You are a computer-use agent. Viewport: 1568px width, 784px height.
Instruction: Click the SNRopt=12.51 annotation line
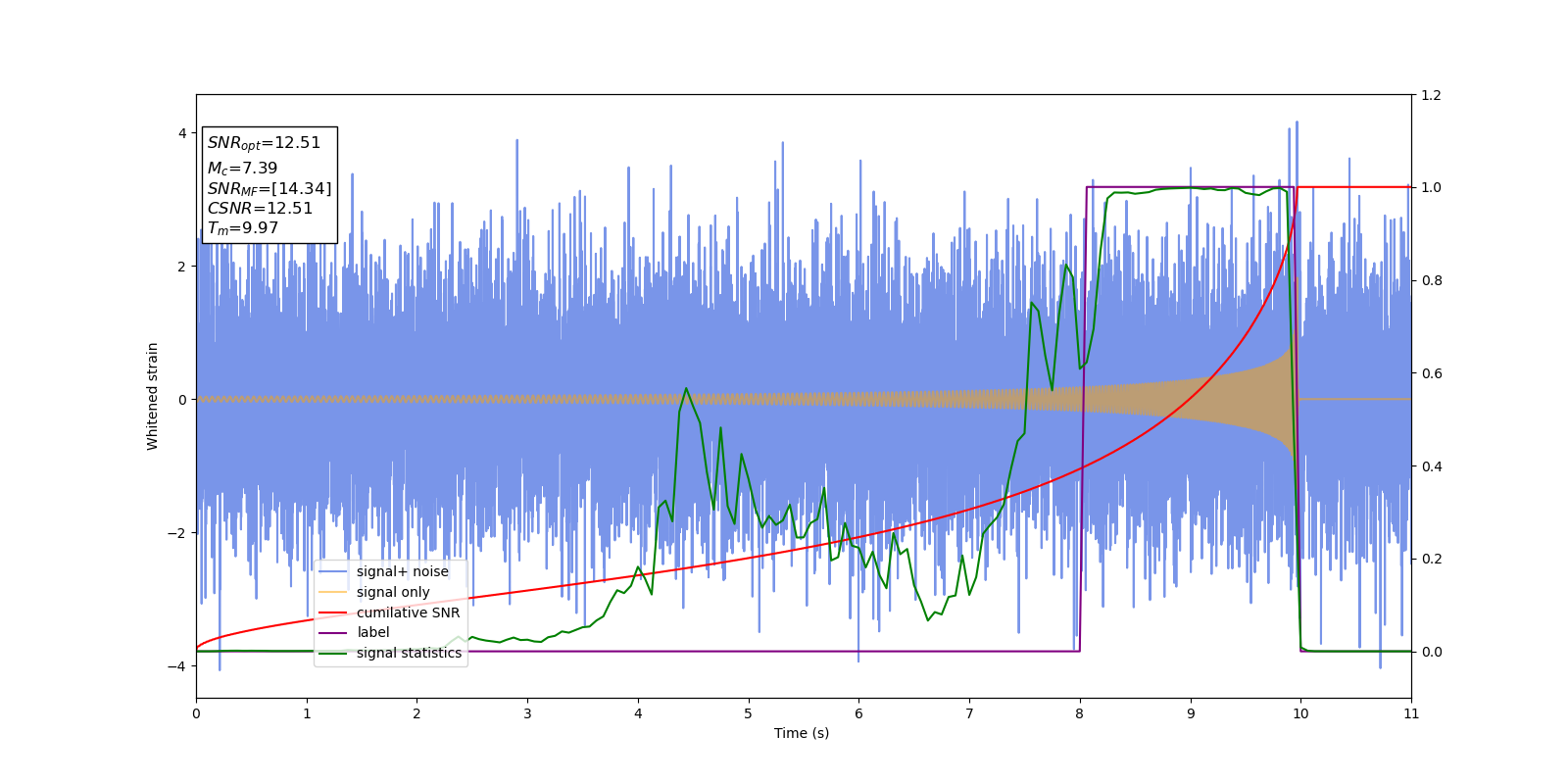[x=264, y=143]
